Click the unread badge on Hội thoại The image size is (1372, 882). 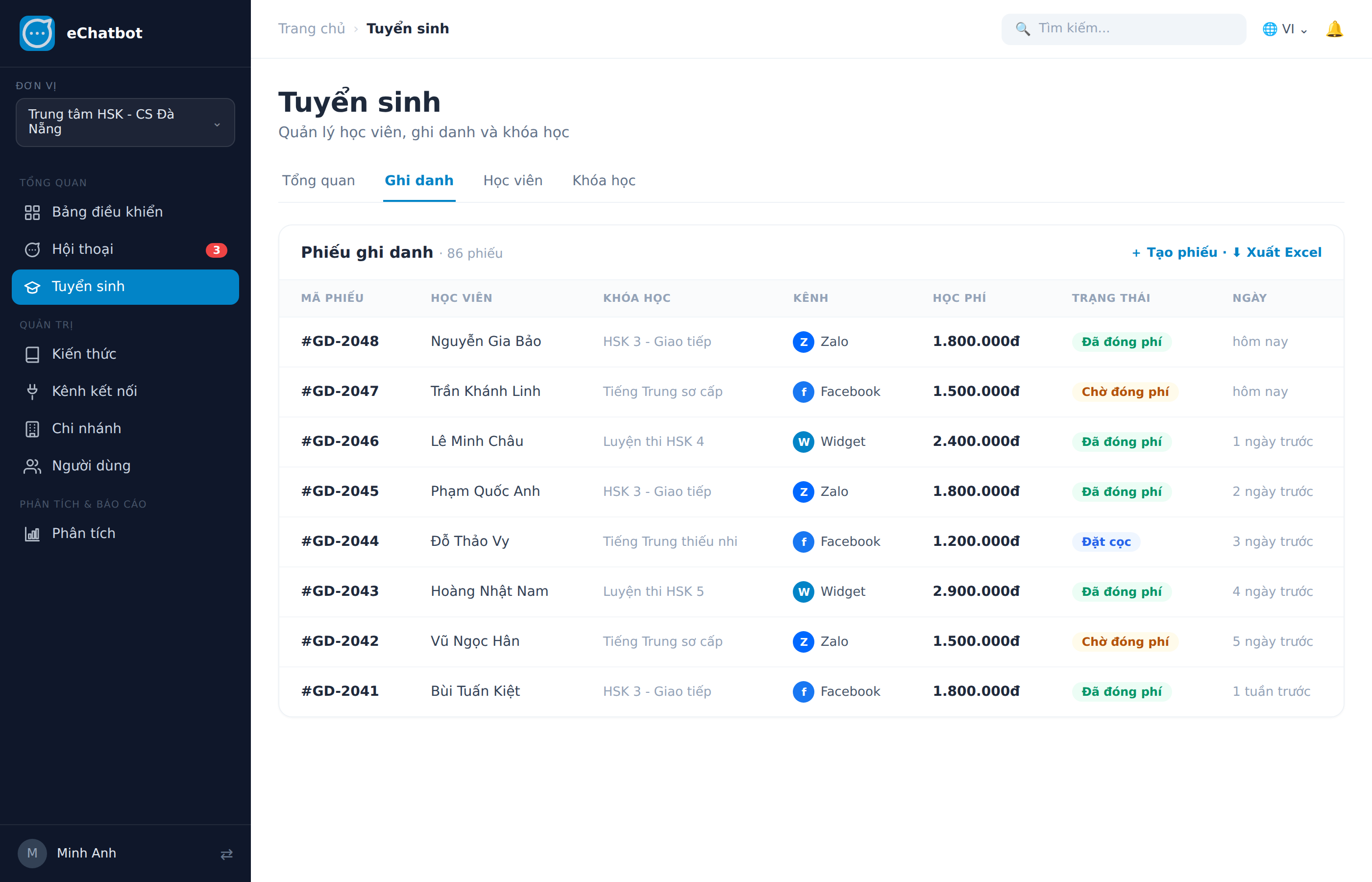pyautogui.click(x=217, y=250)
